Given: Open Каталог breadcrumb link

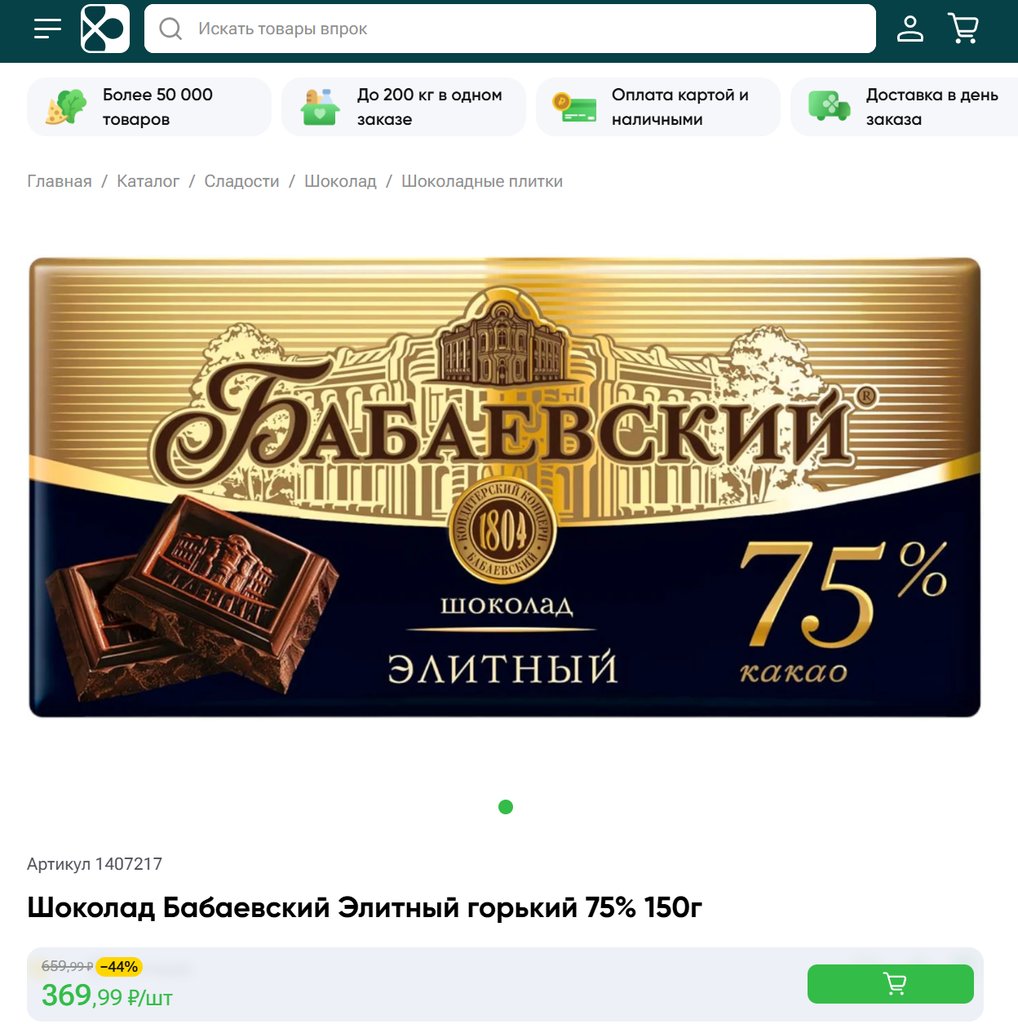Looking at the screenshot, I should 148,182.
